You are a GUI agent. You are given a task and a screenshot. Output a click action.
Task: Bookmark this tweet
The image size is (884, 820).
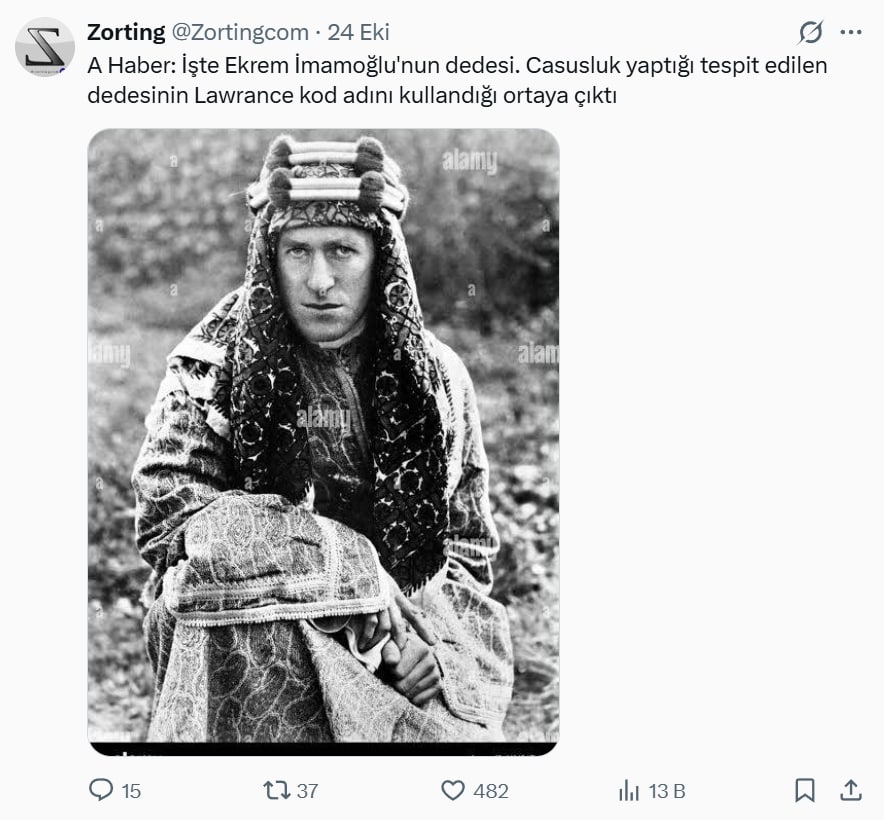tap(805, 790)
